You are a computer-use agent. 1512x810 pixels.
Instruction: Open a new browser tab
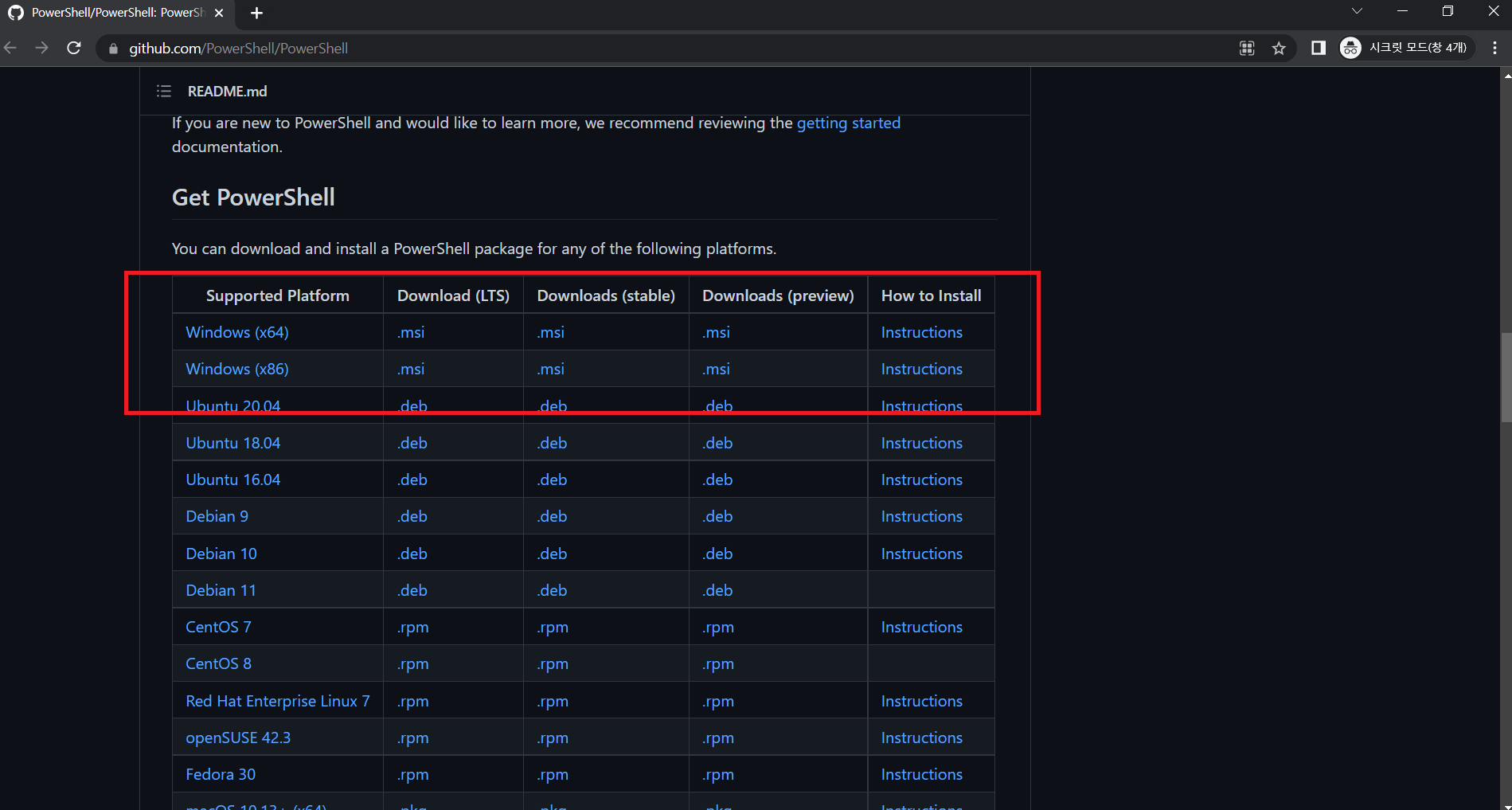(x=256, y=13)
